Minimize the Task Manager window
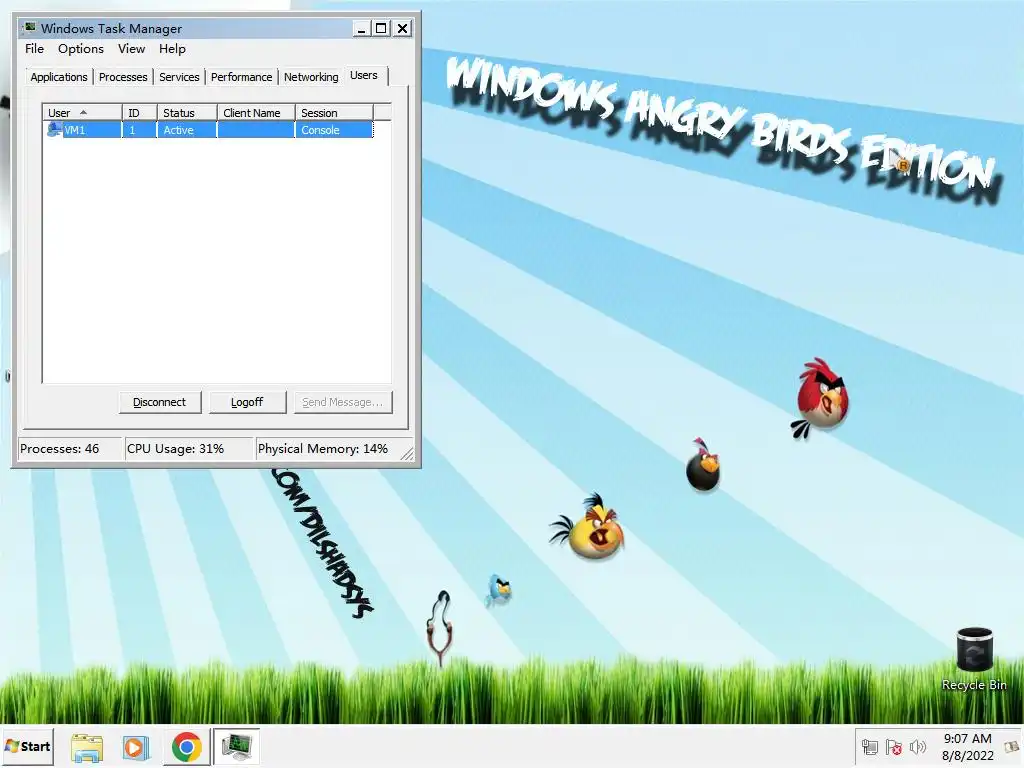The image size is (1024, 768). [x=361, y=28]
